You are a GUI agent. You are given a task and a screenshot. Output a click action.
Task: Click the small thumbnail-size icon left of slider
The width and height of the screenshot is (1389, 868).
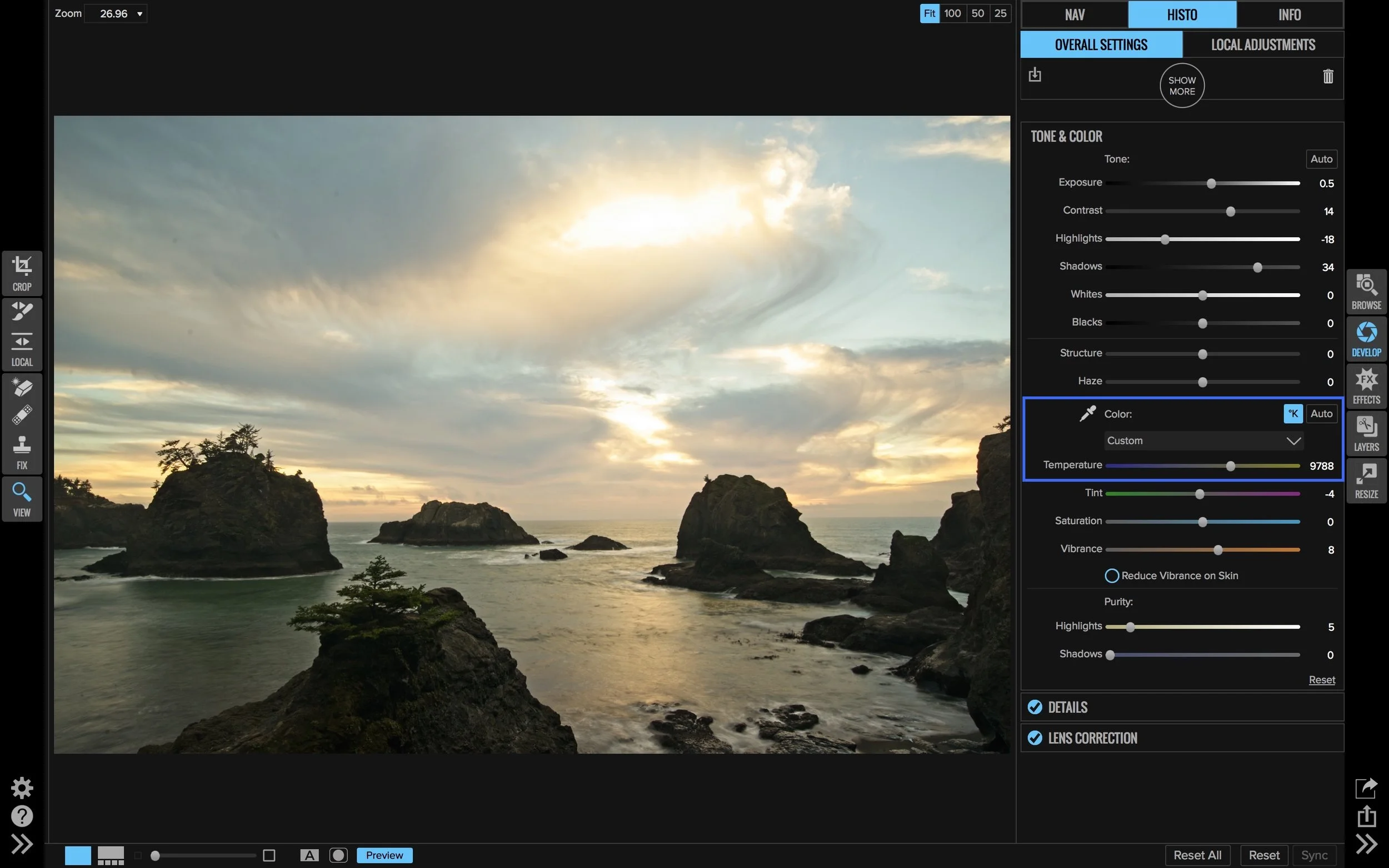tap(138, 855)
